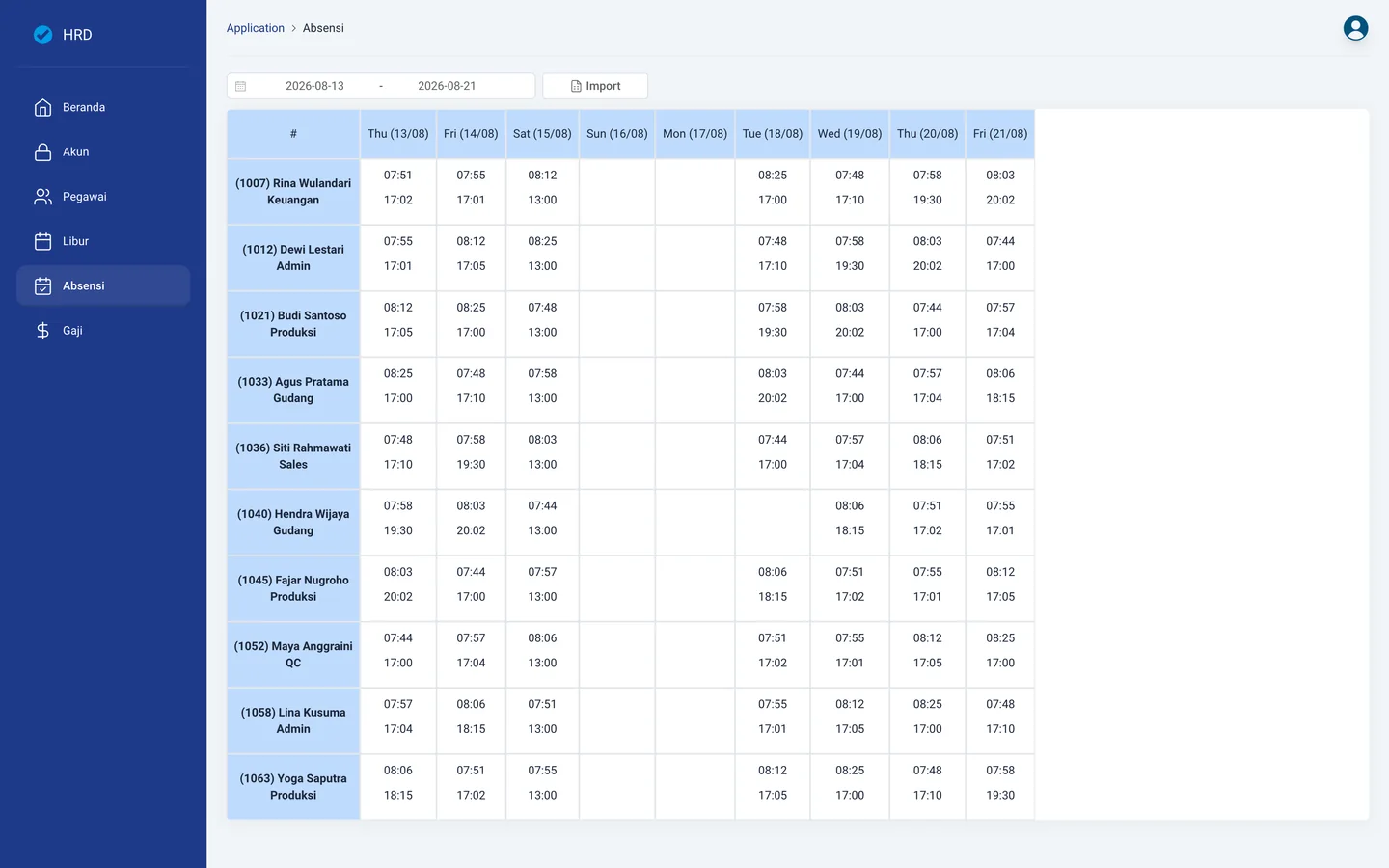Click the Import button
The image size is (1389, 868).
(595, 86)
